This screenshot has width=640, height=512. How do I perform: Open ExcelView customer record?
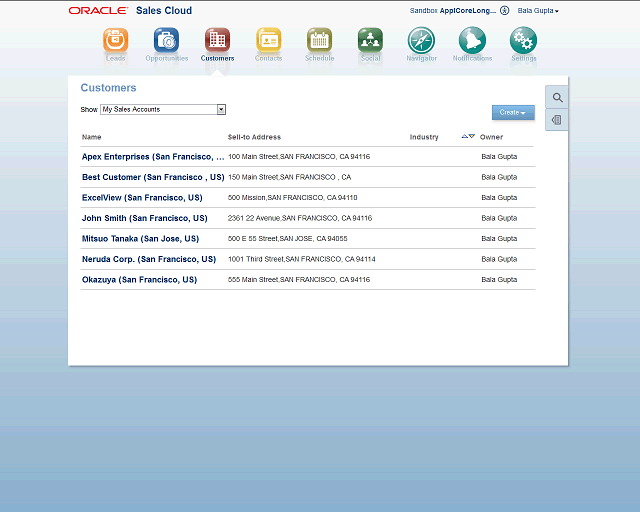pyautogui.click(x=142, y=198)
